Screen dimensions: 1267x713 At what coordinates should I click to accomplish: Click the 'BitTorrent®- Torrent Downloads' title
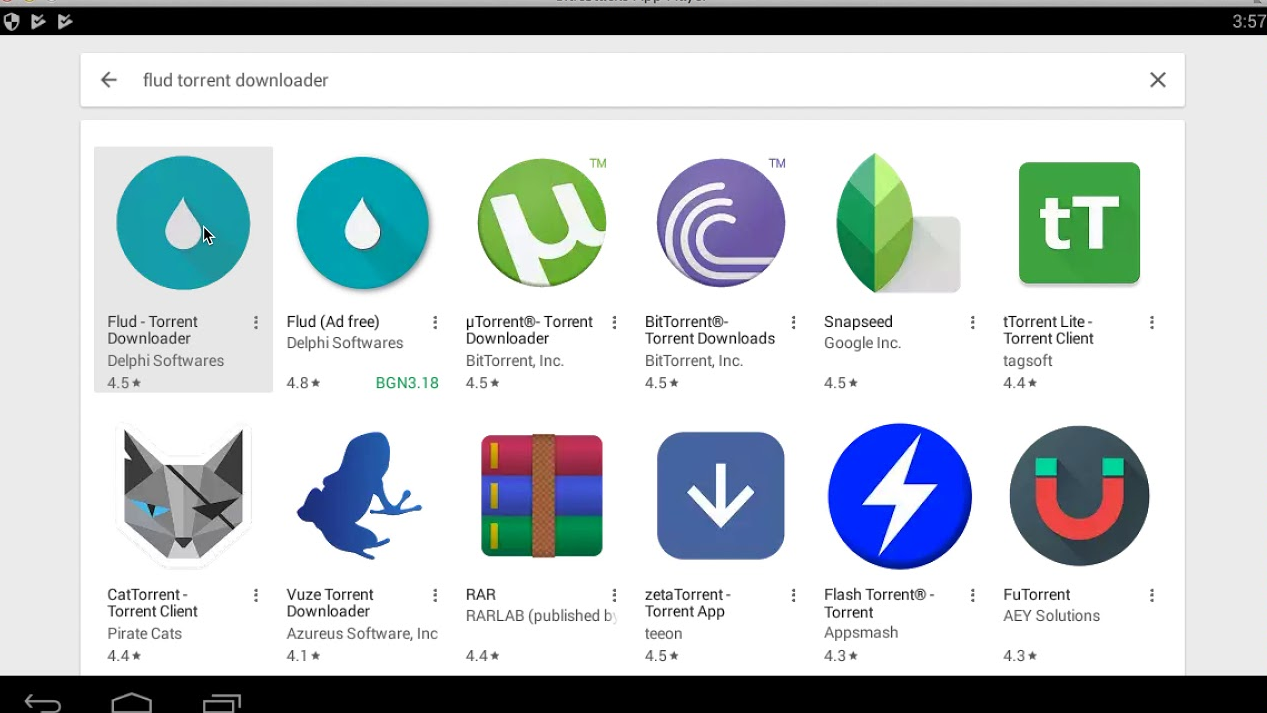pyautogui.click(x=710, y=330)
